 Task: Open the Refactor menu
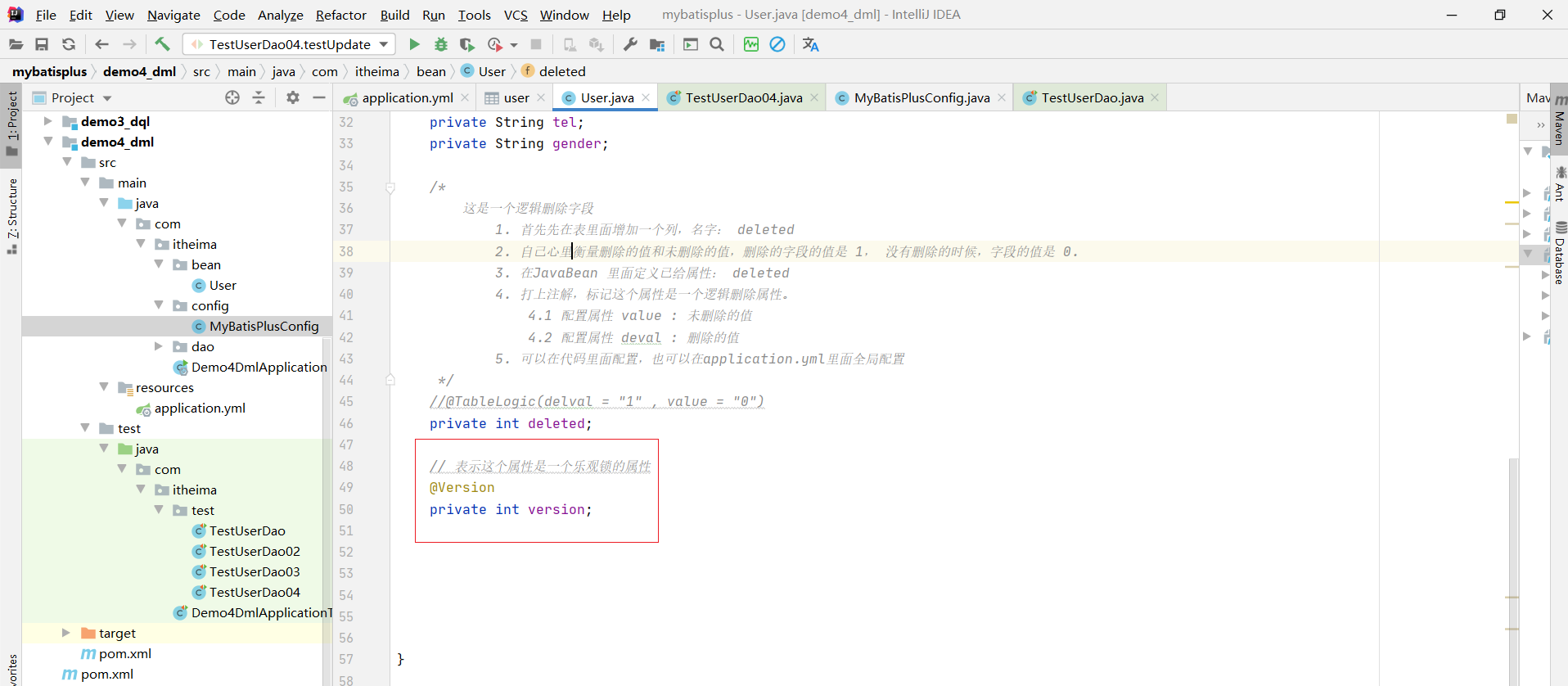coord(341,15)
